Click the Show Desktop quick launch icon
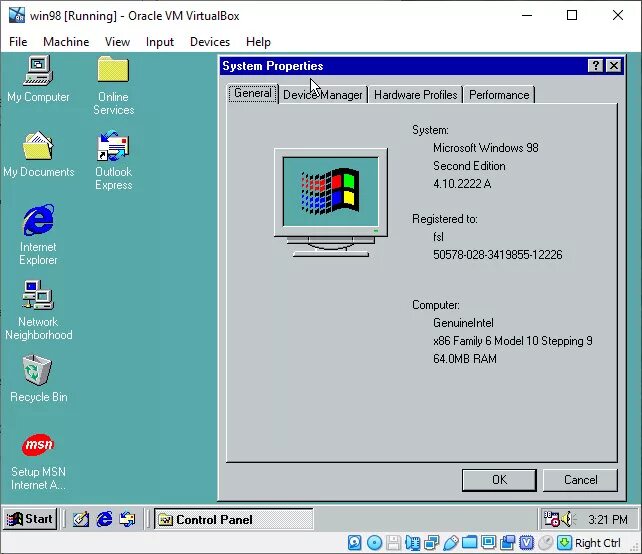The width and height of the screenshot is (642, 554). (81, 519)
